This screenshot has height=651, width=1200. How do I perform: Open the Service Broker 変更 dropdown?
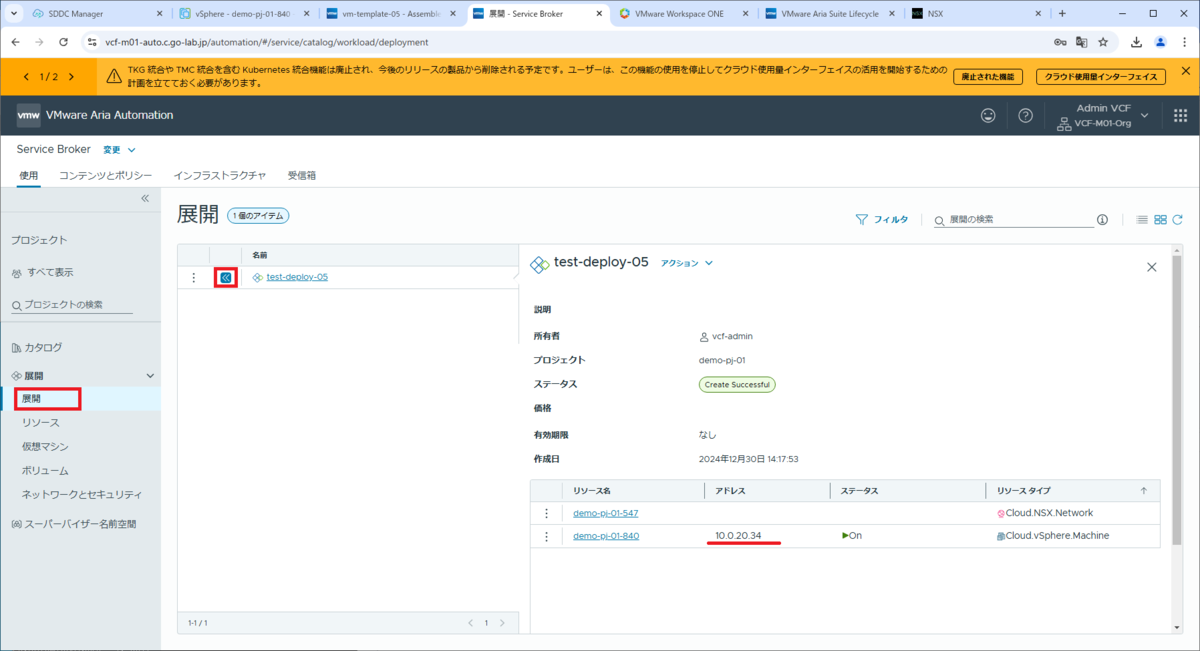(x=119, y=150)
